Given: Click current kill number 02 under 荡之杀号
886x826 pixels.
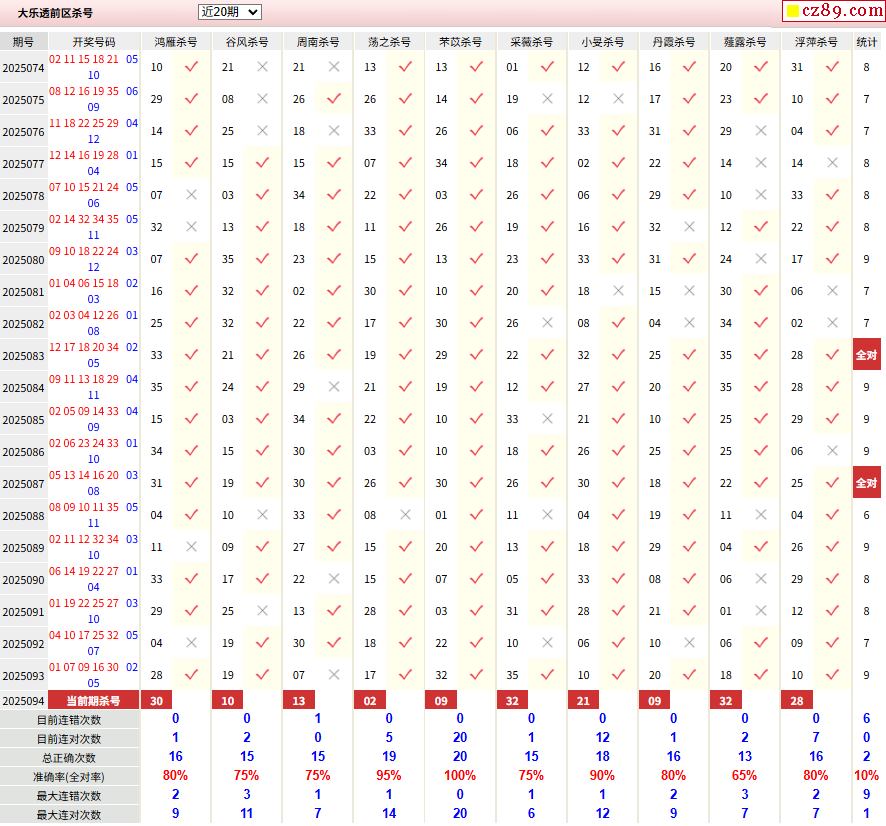Looking at the screenshot, I should (370, 701).
